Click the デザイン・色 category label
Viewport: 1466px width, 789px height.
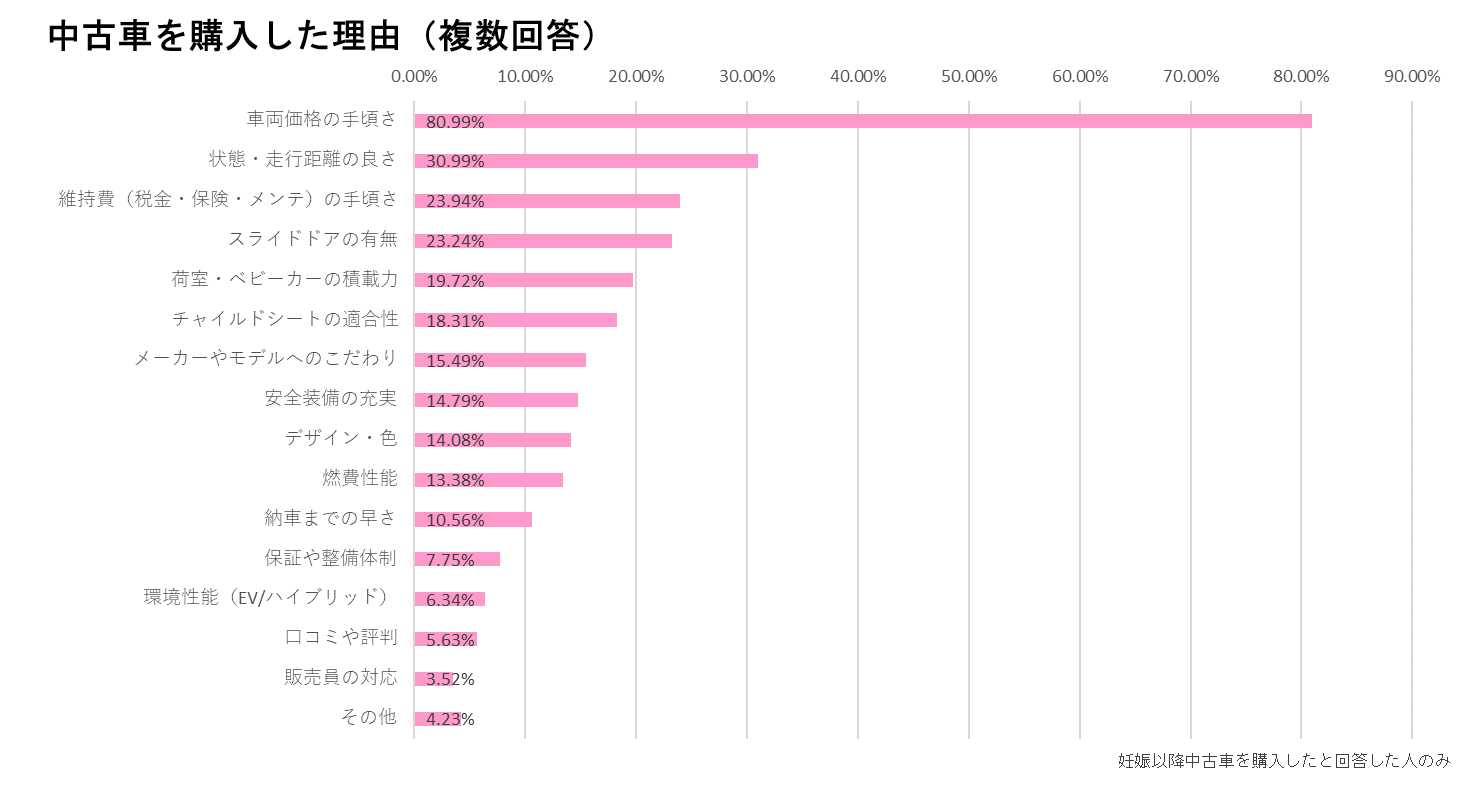tap(340, 438)
